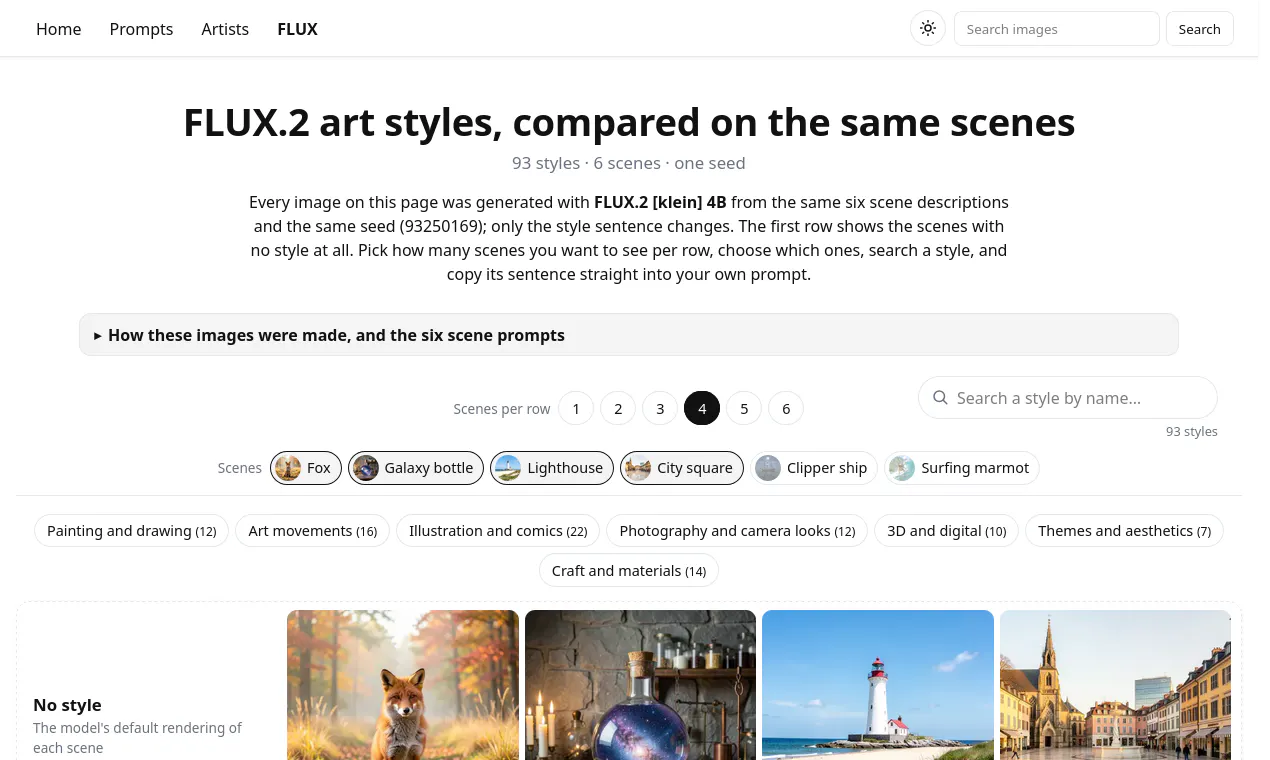Jump to Art movements category
Screen dimensions: 1270x760
click(312, 531)
